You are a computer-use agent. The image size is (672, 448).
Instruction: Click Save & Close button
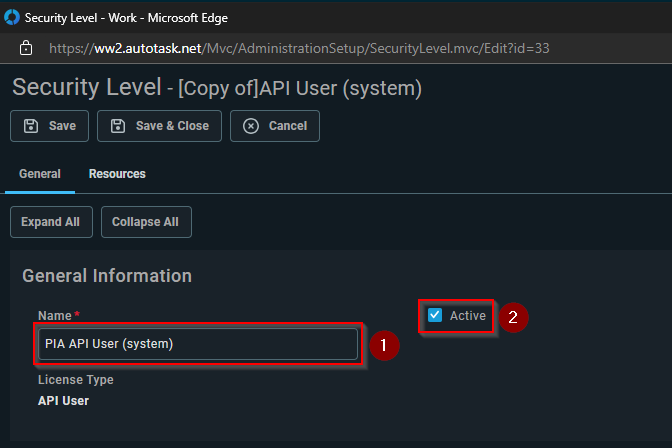(159, 126)
